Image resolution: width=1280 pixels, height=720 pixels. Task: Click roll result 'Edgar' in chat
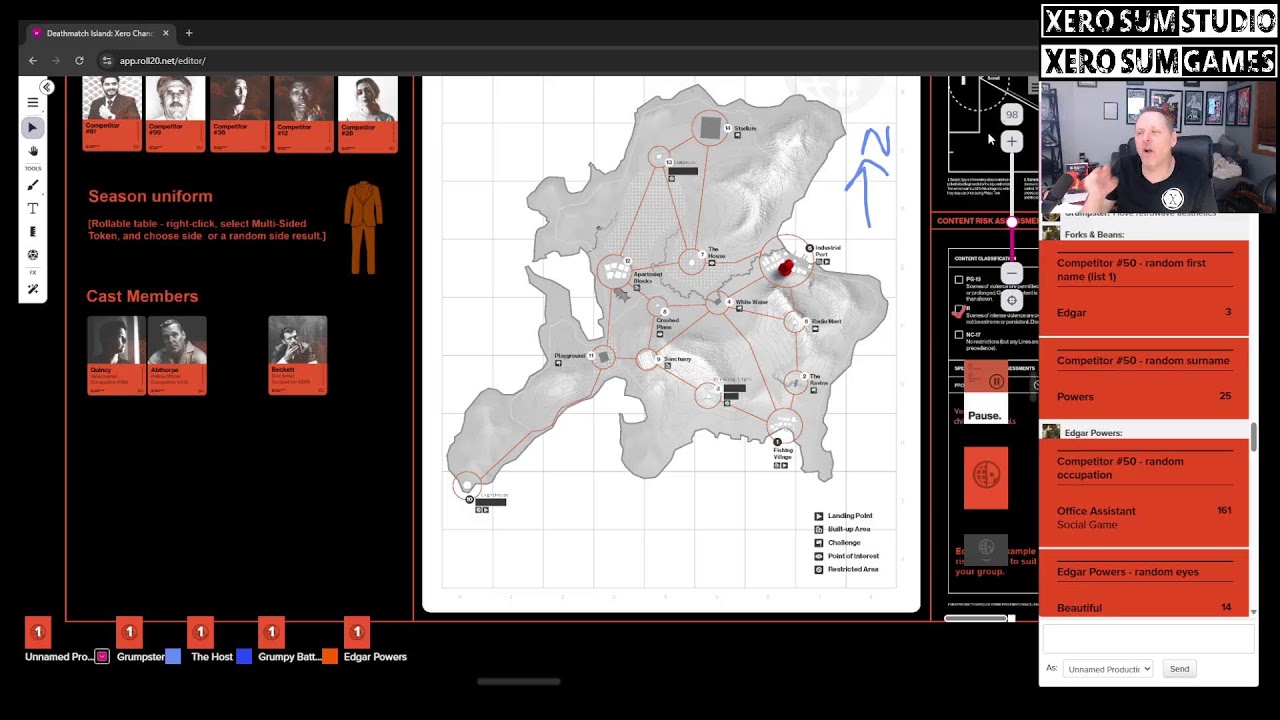[1071, 313]
